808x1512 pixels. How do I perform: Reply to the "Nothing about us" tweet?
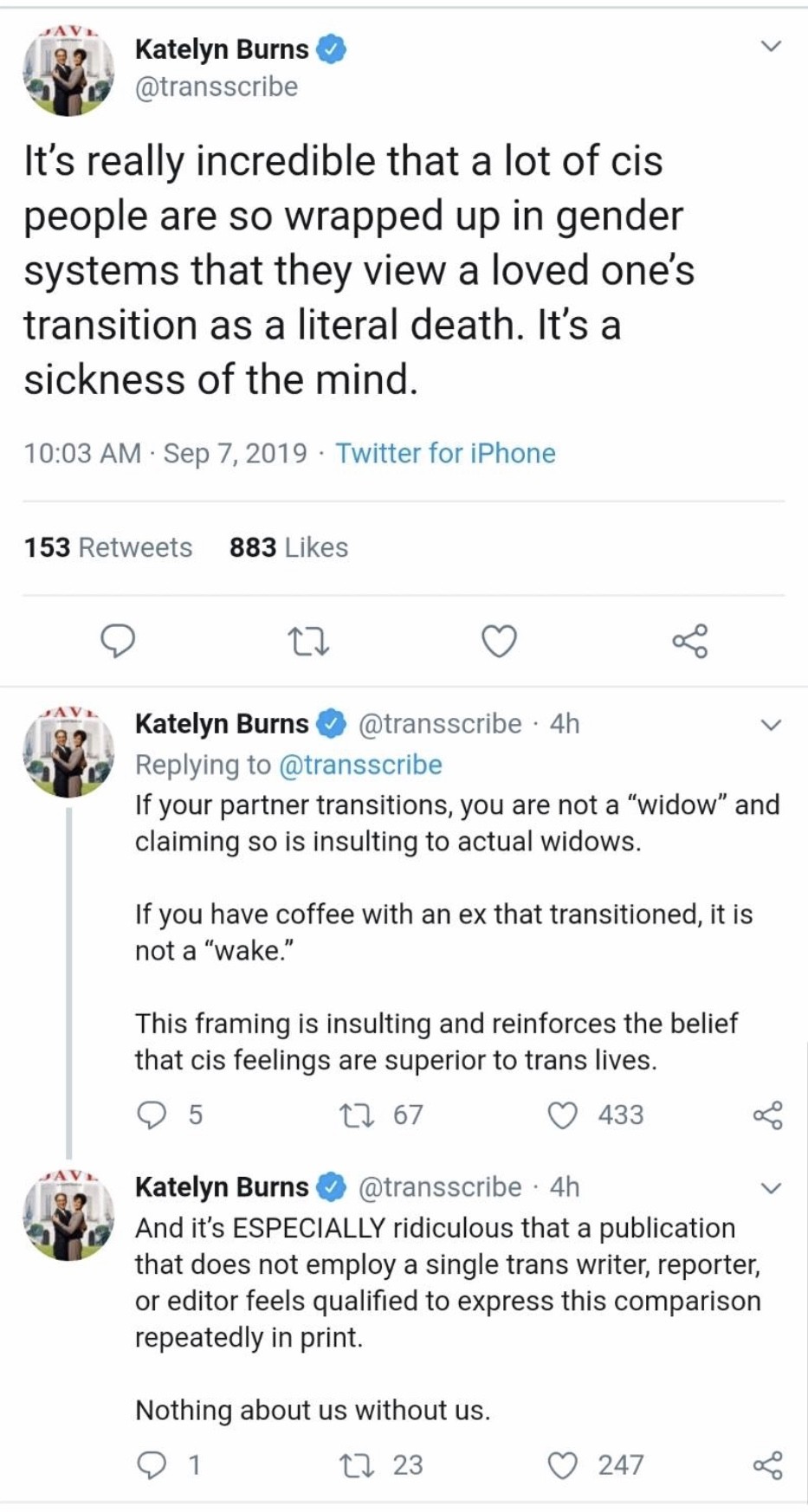click(x=152, y=1464)
